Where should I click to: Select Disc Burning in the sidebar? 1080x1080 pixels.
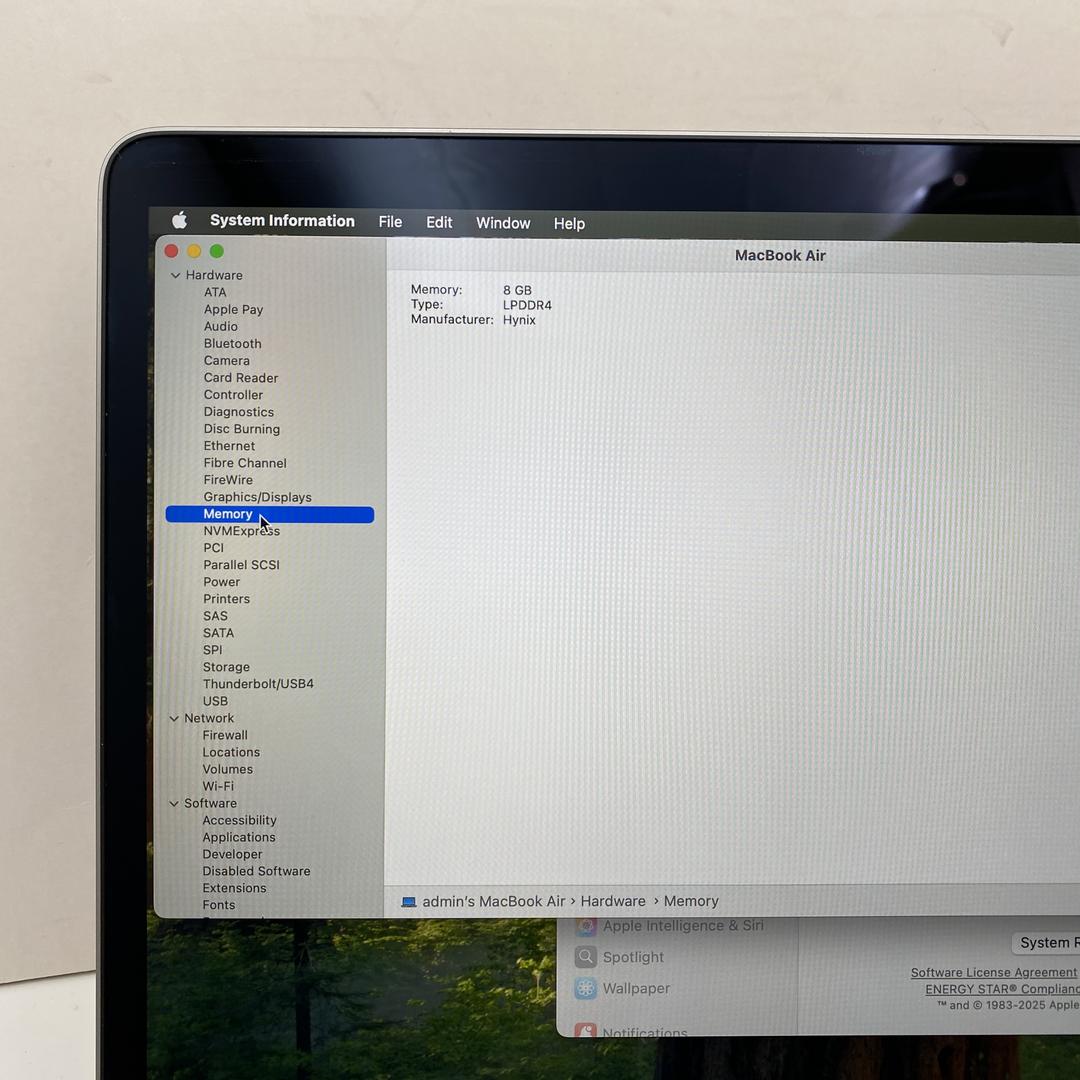click(242, 429)
